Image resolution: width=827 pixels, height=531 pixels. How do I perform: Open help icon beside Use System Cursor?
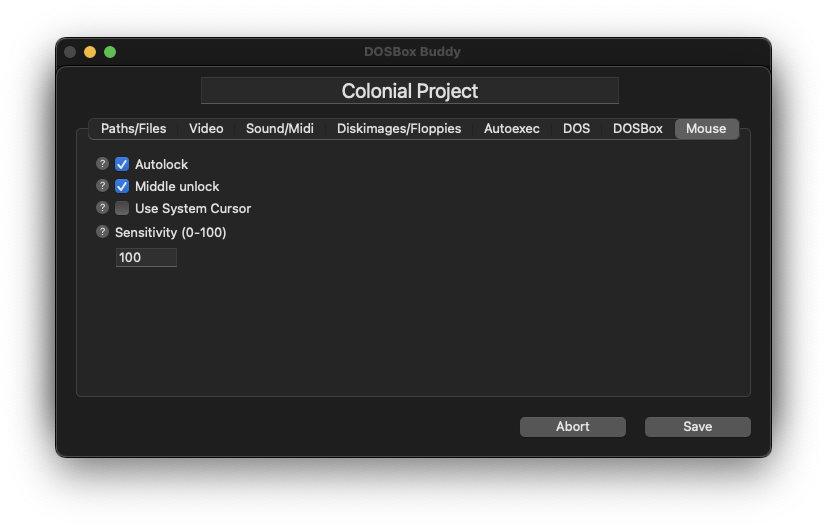pyautogui.click(x=102, y=208)
